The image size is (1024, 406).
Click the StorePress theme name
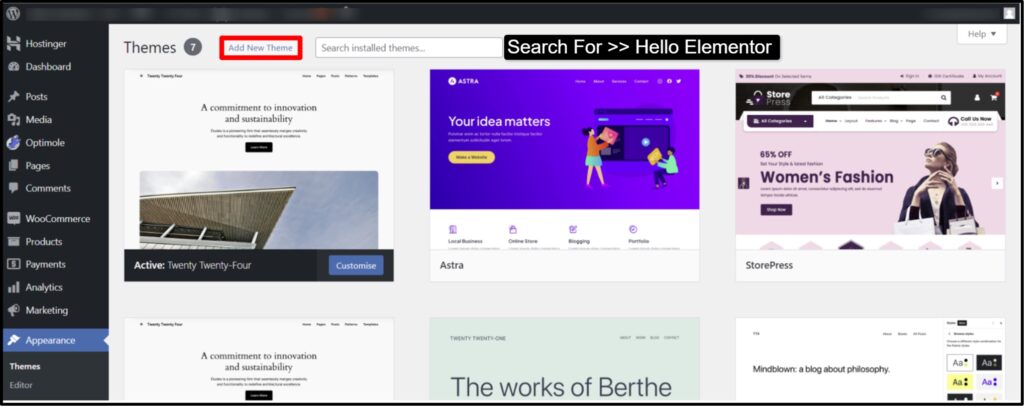click(769, 266)
